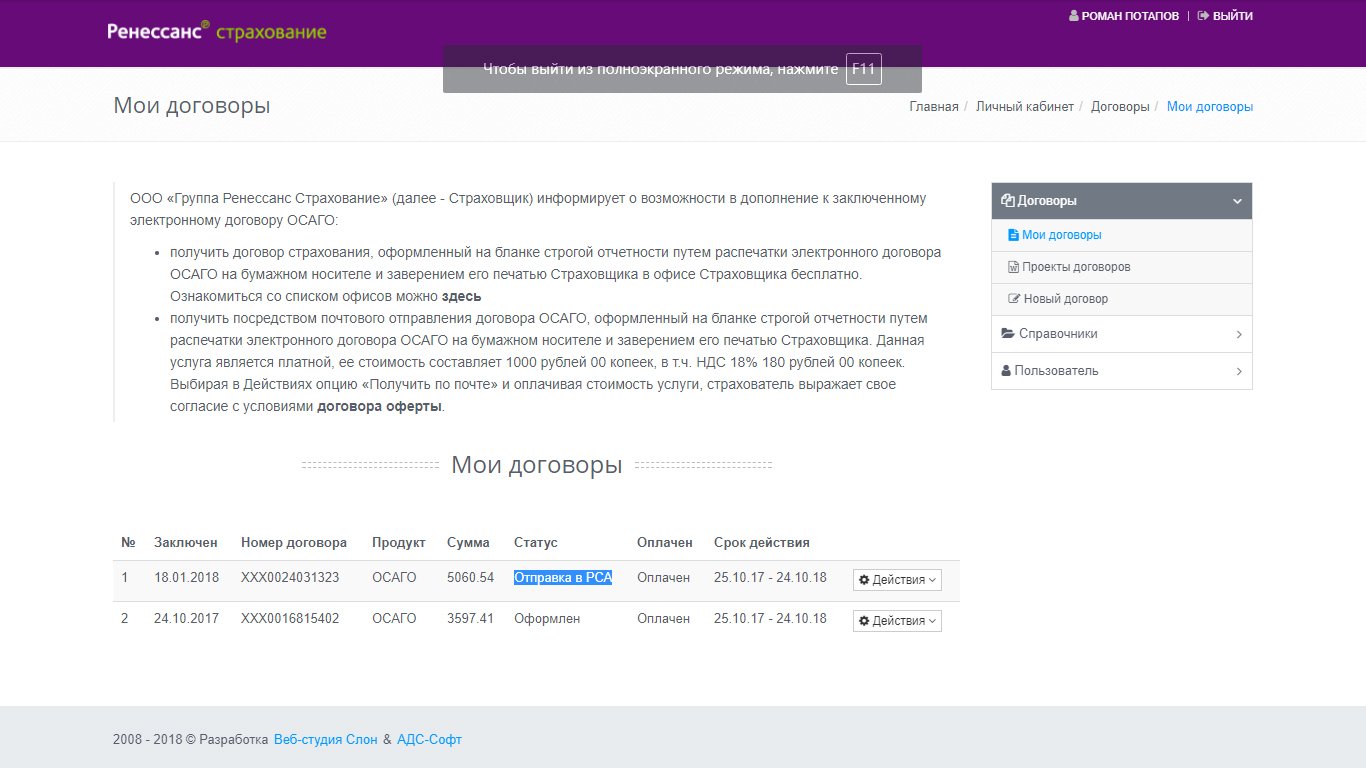Open Действия dropdown for contract XXX0024031323
This screenshot has width=1366, height=768.
[x=897, y=580]
